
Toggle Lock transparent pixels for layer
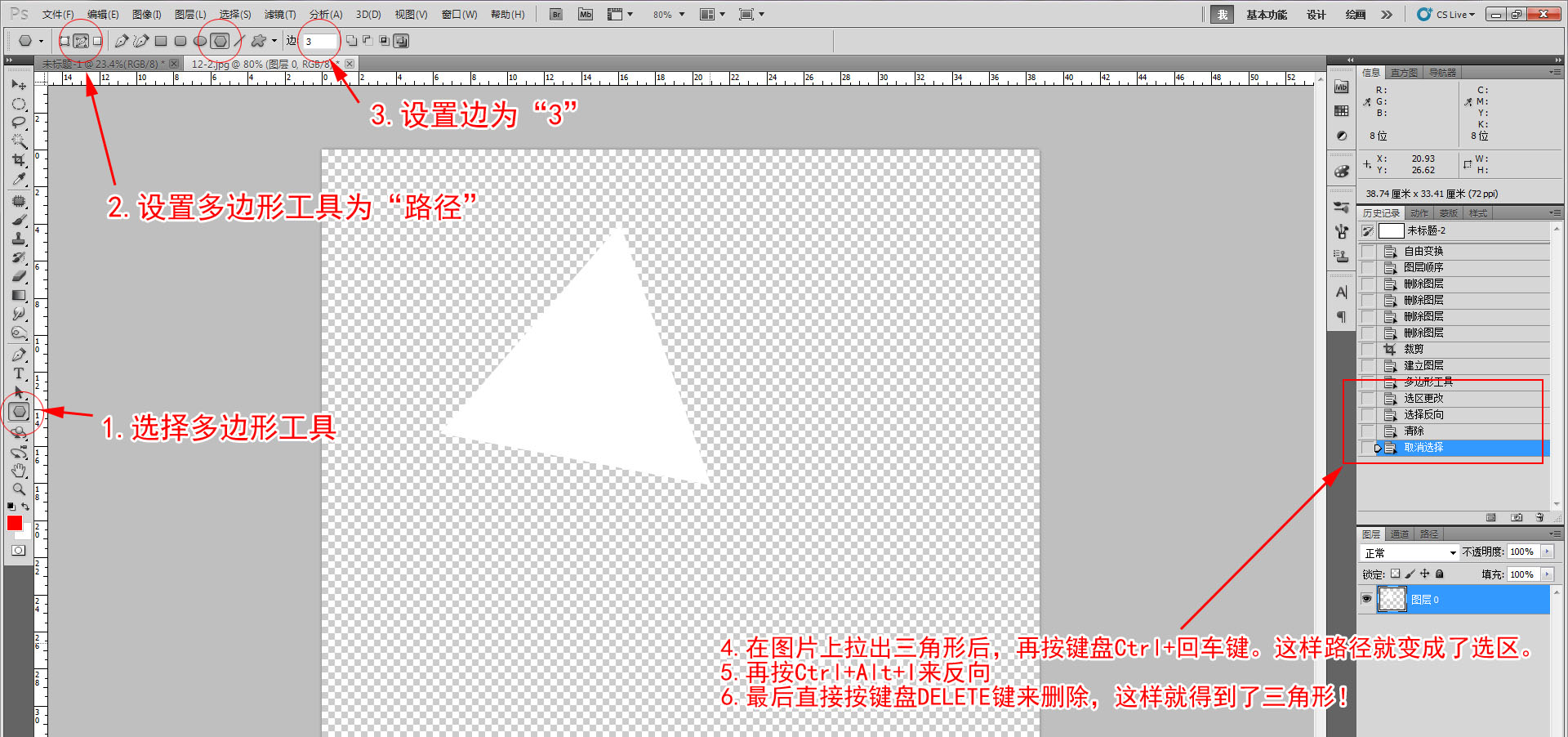(x=1396, y=574)
